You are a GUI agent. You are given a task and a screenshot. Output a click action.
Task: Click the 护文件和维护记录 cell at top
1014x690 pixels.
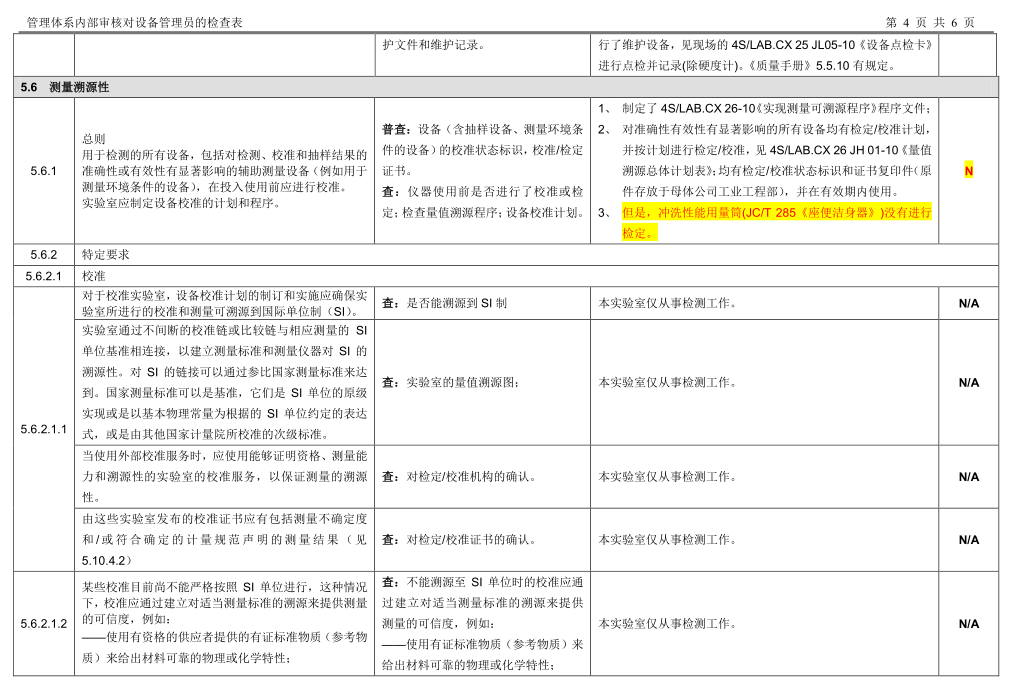[x=433, y=45]
